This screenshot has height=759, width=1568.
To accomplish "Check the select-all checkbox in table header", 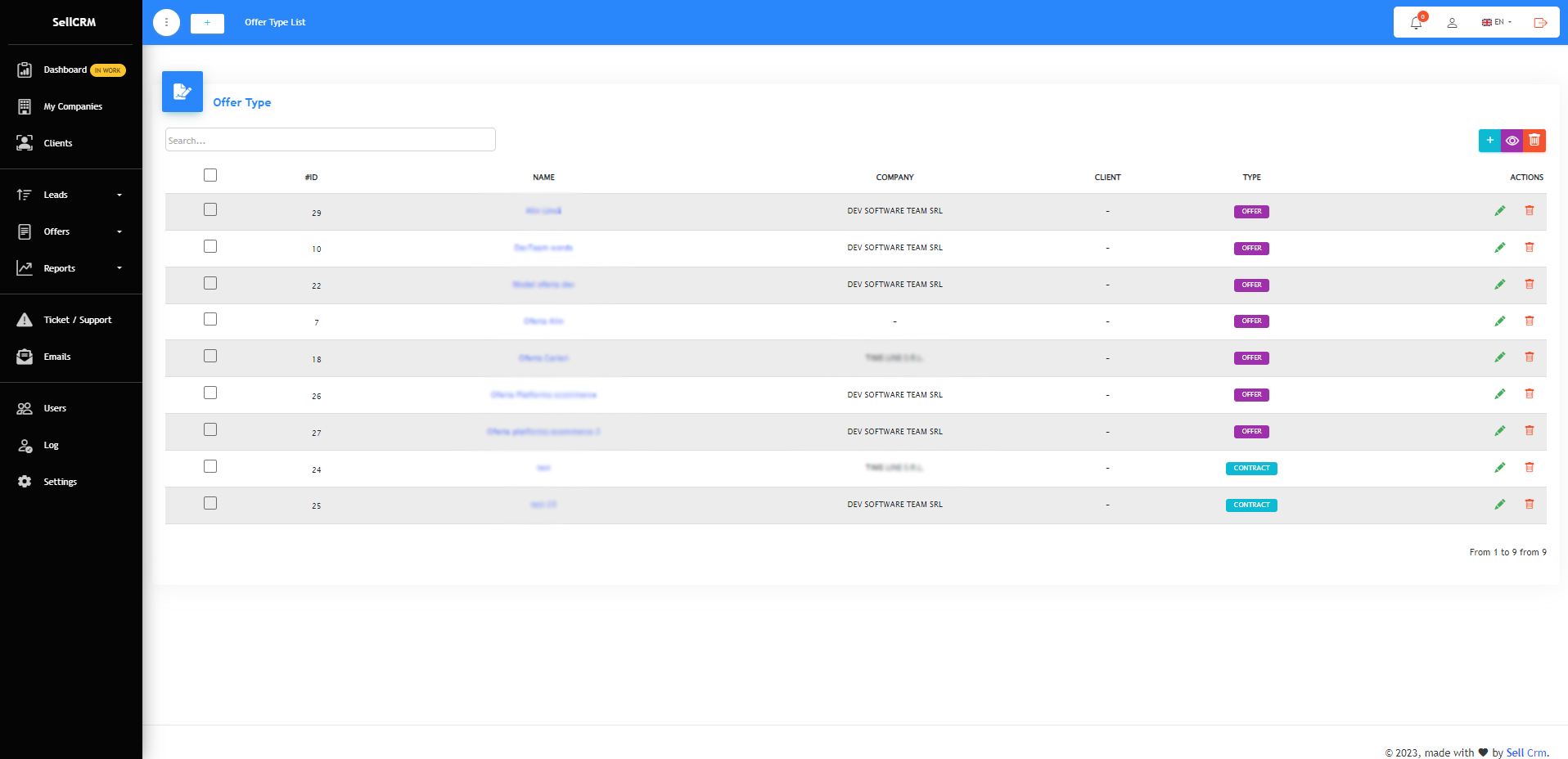I will tap(210, 175).
